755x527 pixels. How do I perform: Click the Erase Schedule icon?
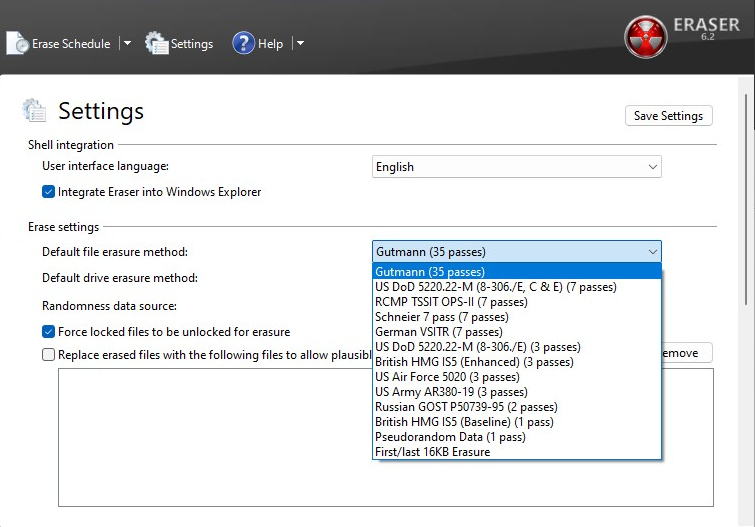[18, 43]
